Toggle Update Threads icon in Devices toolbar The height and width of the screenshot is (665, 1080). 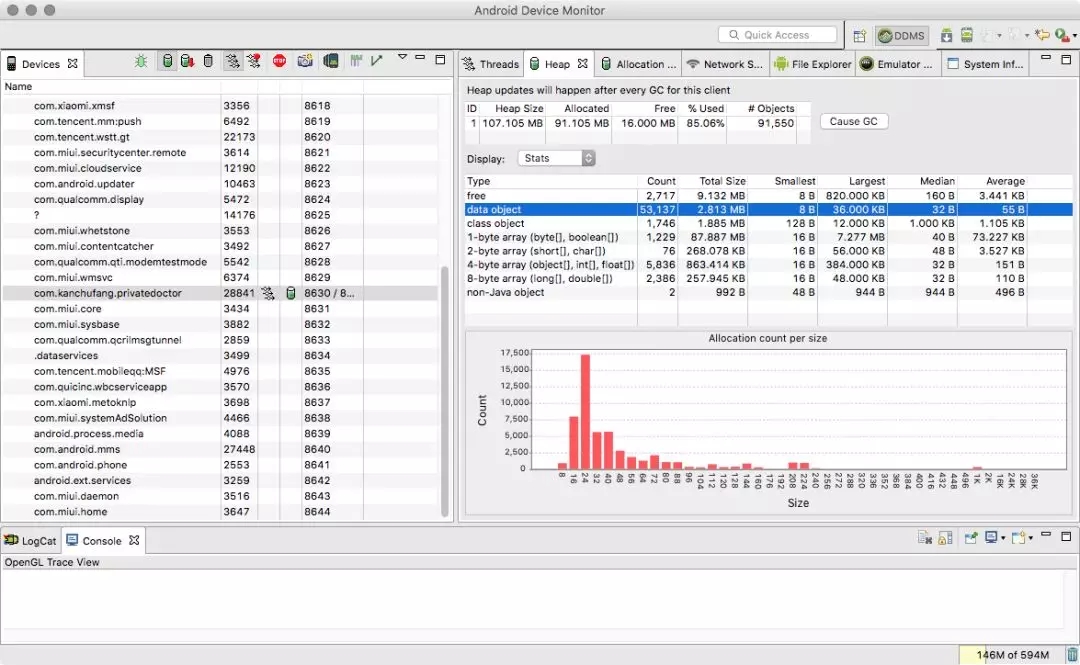[233, 61]
